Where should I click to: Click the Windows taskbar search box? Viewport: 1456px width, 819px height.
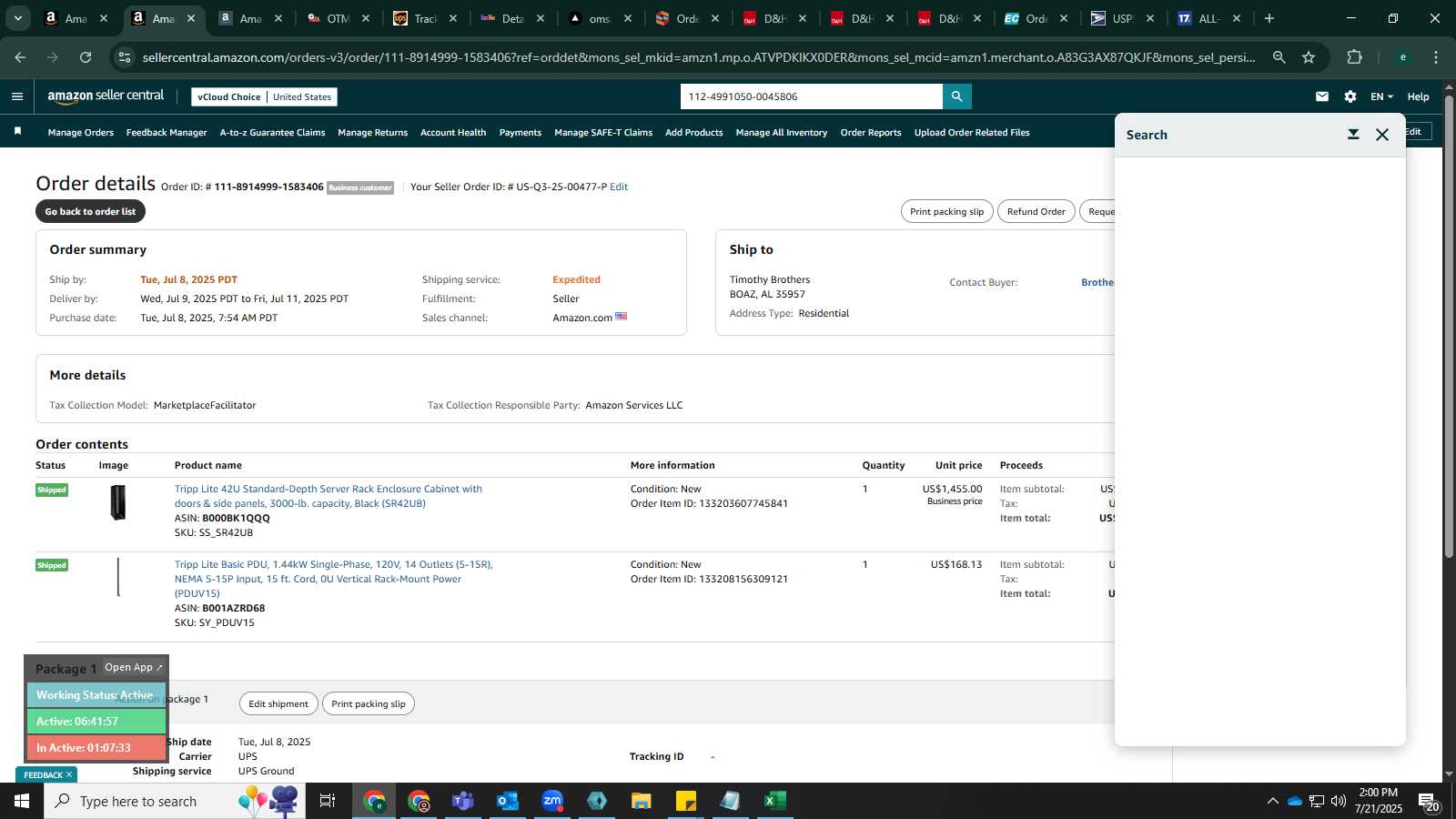pyautogui.click(x=175, y=801)
